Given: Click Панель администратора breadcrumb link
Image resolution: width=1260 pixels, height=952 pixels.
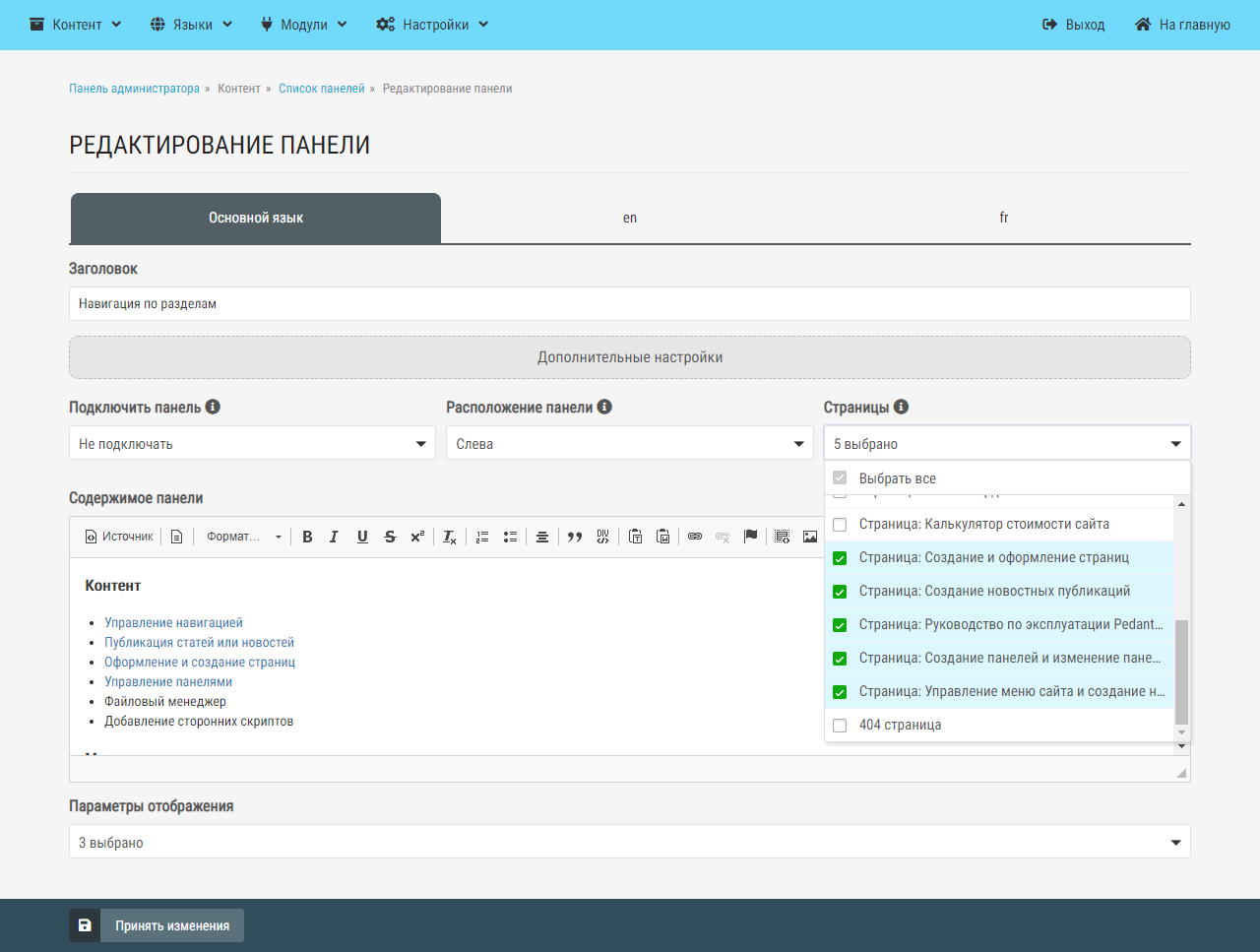Looking at the screenshot, I should [134, 89].
